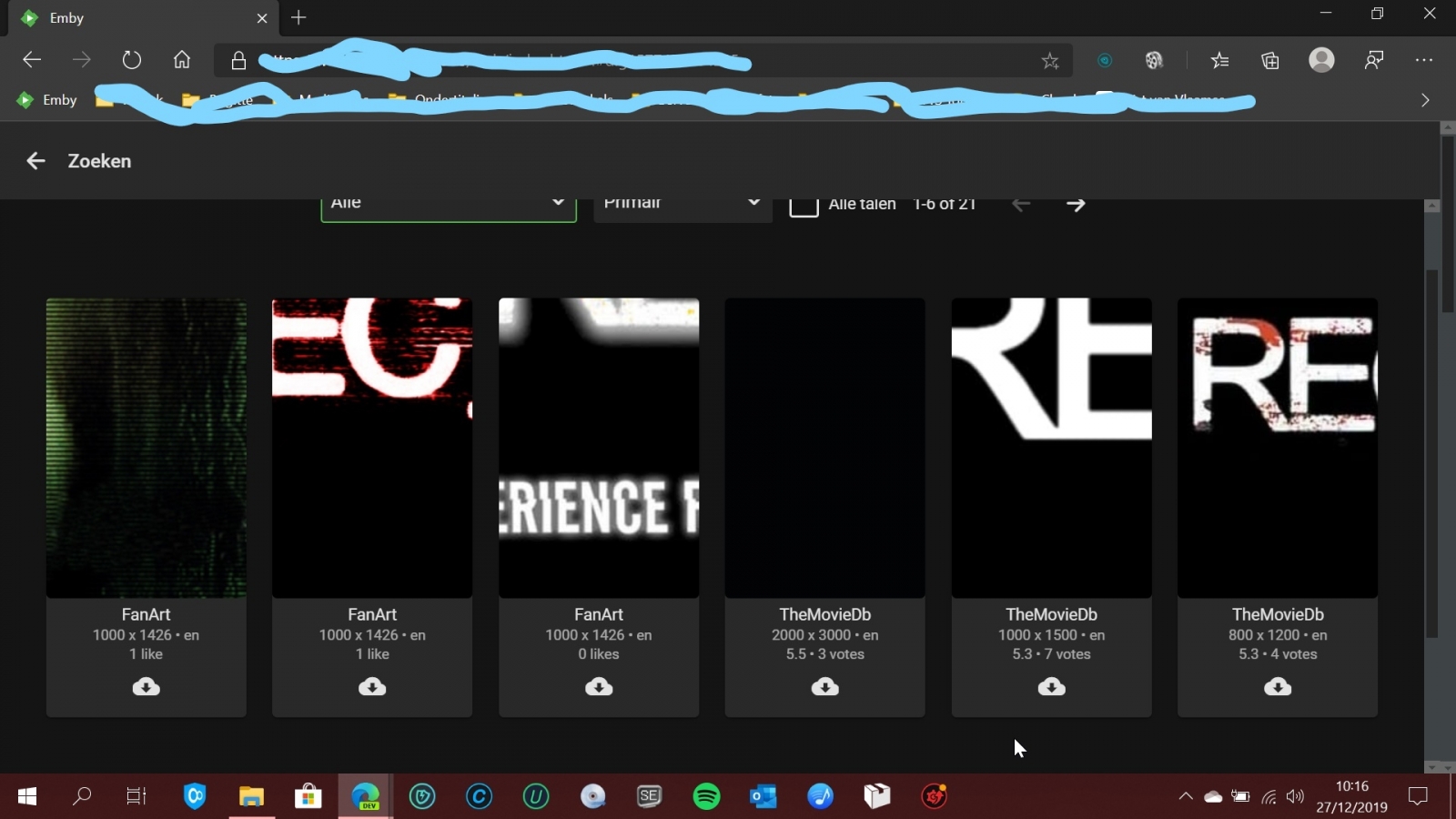Go to previous page of image results
The width and height of the screenshot is (1456, 819).
(1021, 205)
